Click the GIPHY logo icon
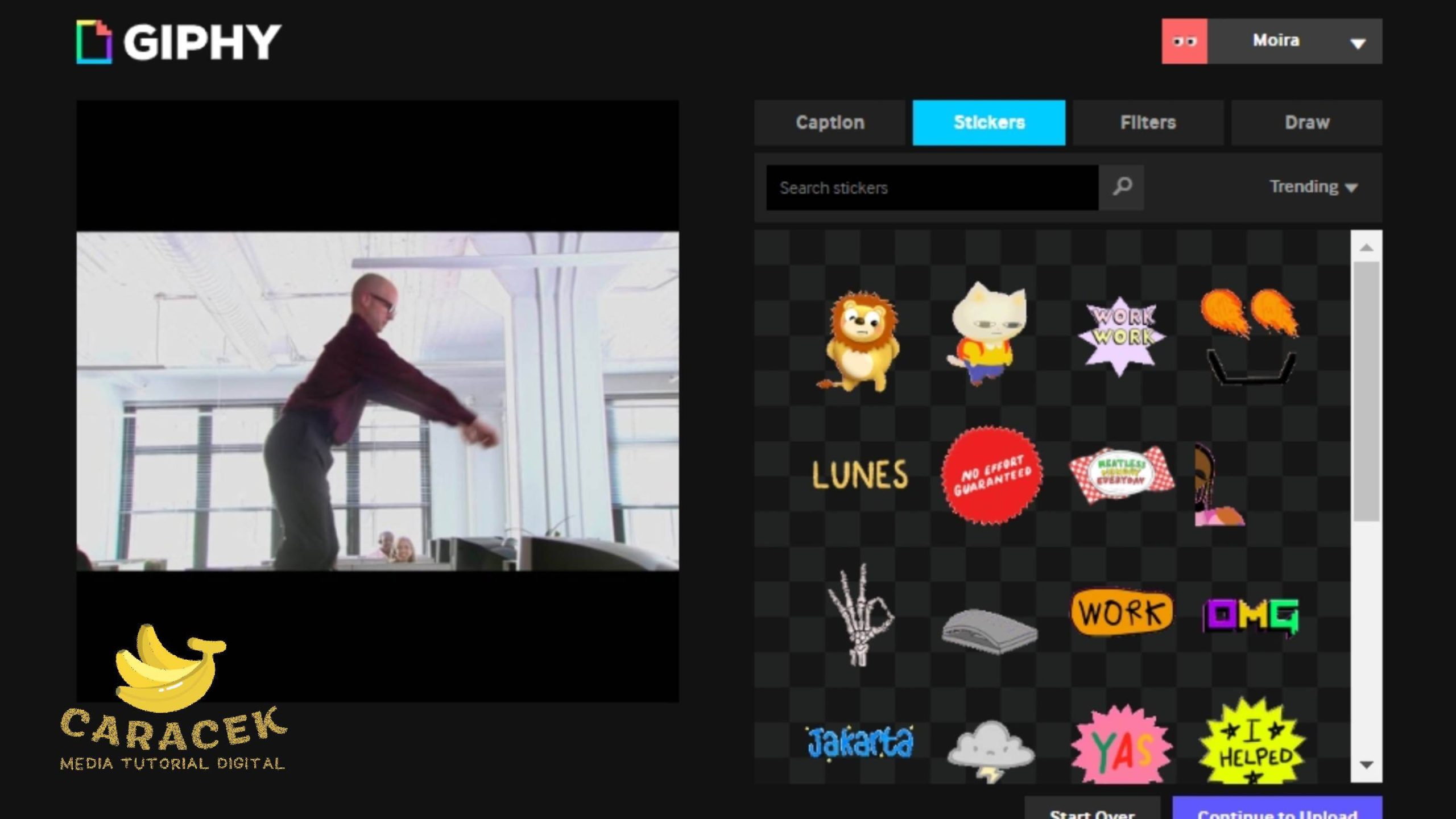The width and height of the screenshot is (1456, 819). click(94, 42)
